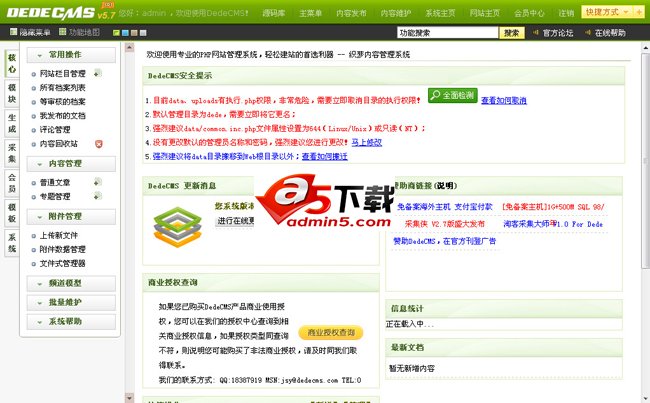Viewport: 650px width, 403px height.
Task: Open the 官方论坛 link
Action: [558, 33]
